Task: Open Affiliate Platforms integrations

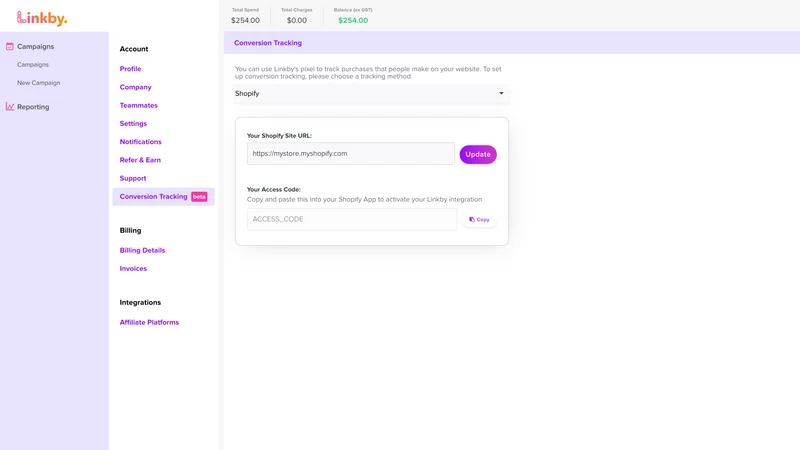Action: tap(149, 322)
